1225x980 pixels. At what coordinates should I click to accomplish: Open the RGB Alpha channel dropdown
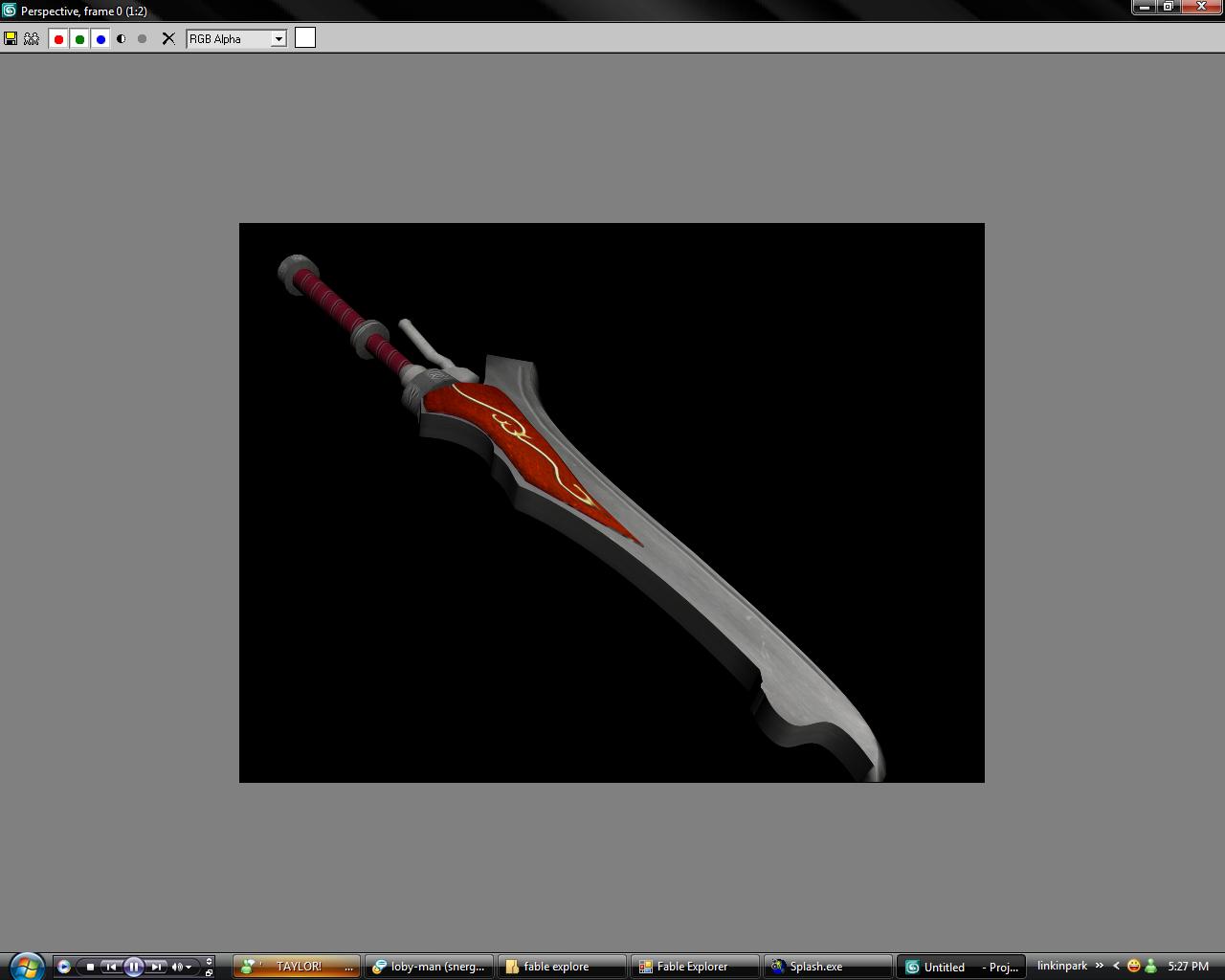pyautogui.click(x=278, y=39)
